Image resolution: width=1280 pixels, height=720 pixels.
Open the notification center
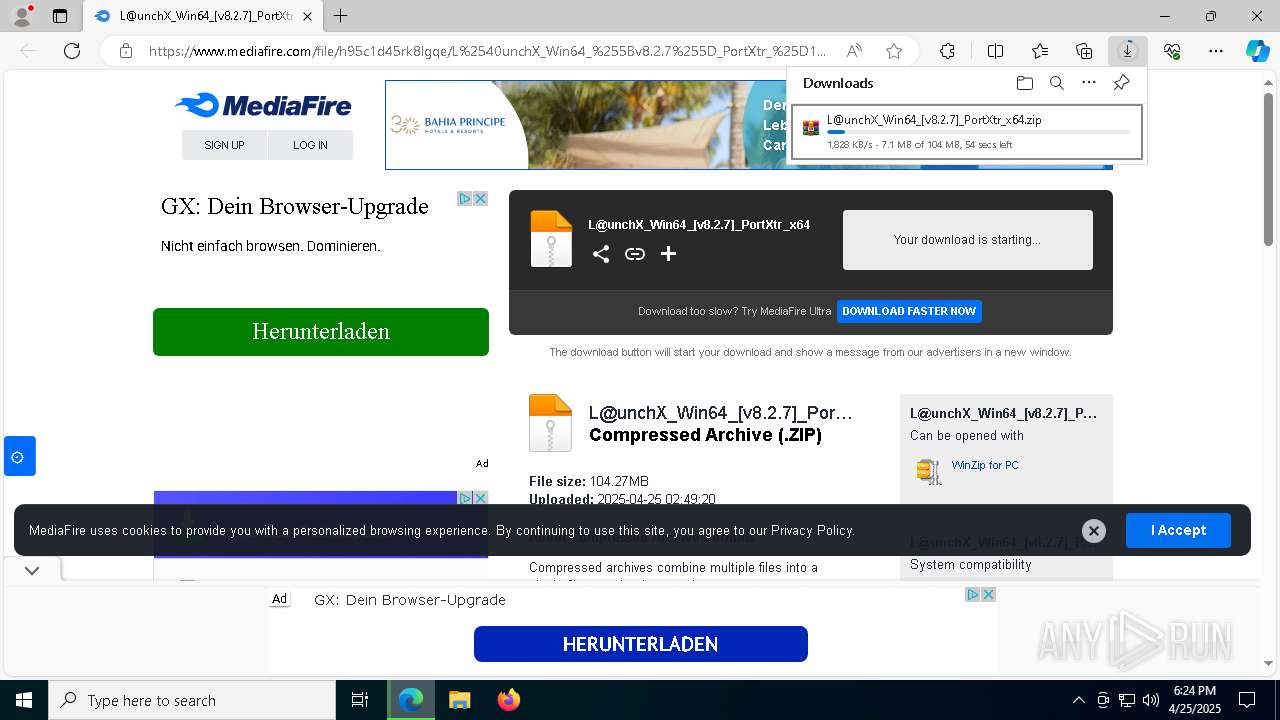[1247, 700]
